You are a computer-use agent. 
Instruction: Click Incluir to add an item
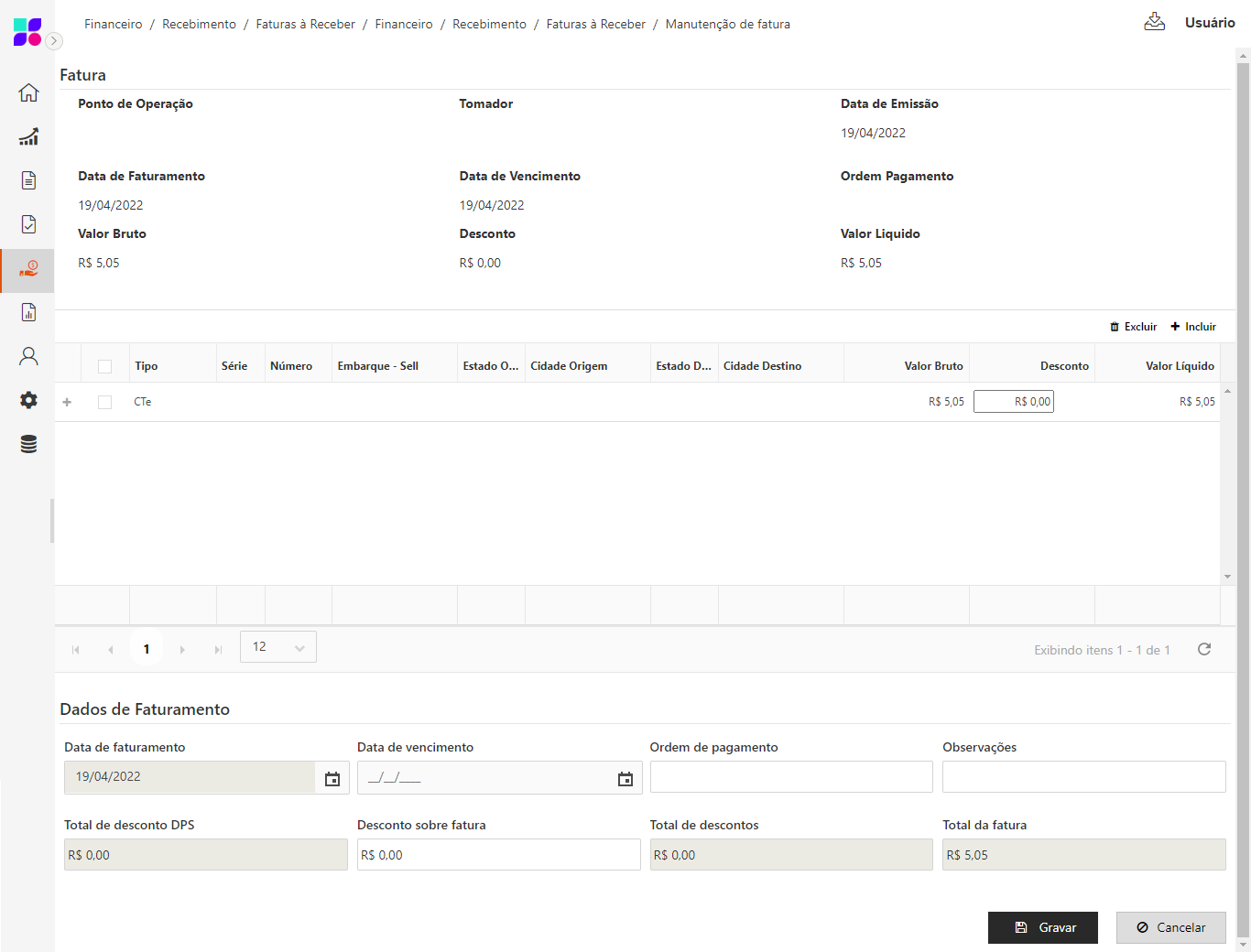click(x=1193, y=327)
